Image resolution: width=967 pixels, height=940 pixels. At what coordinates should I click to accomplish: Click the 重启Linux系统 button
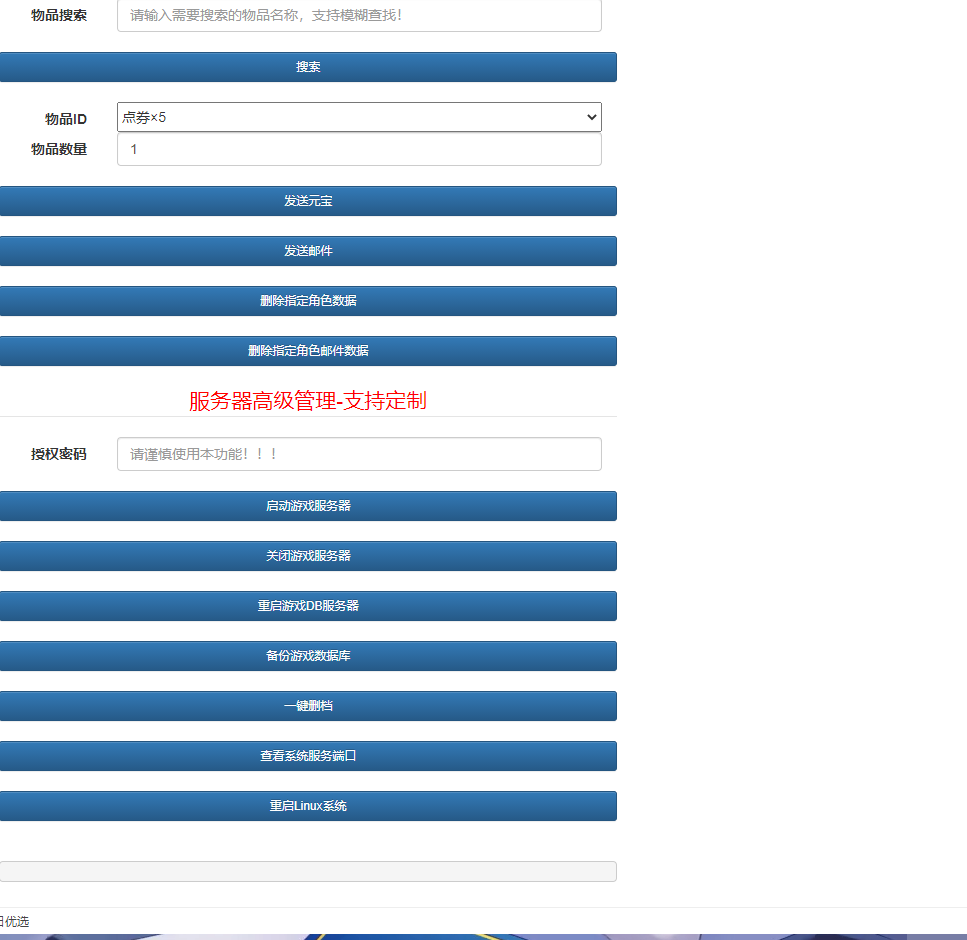308,806
